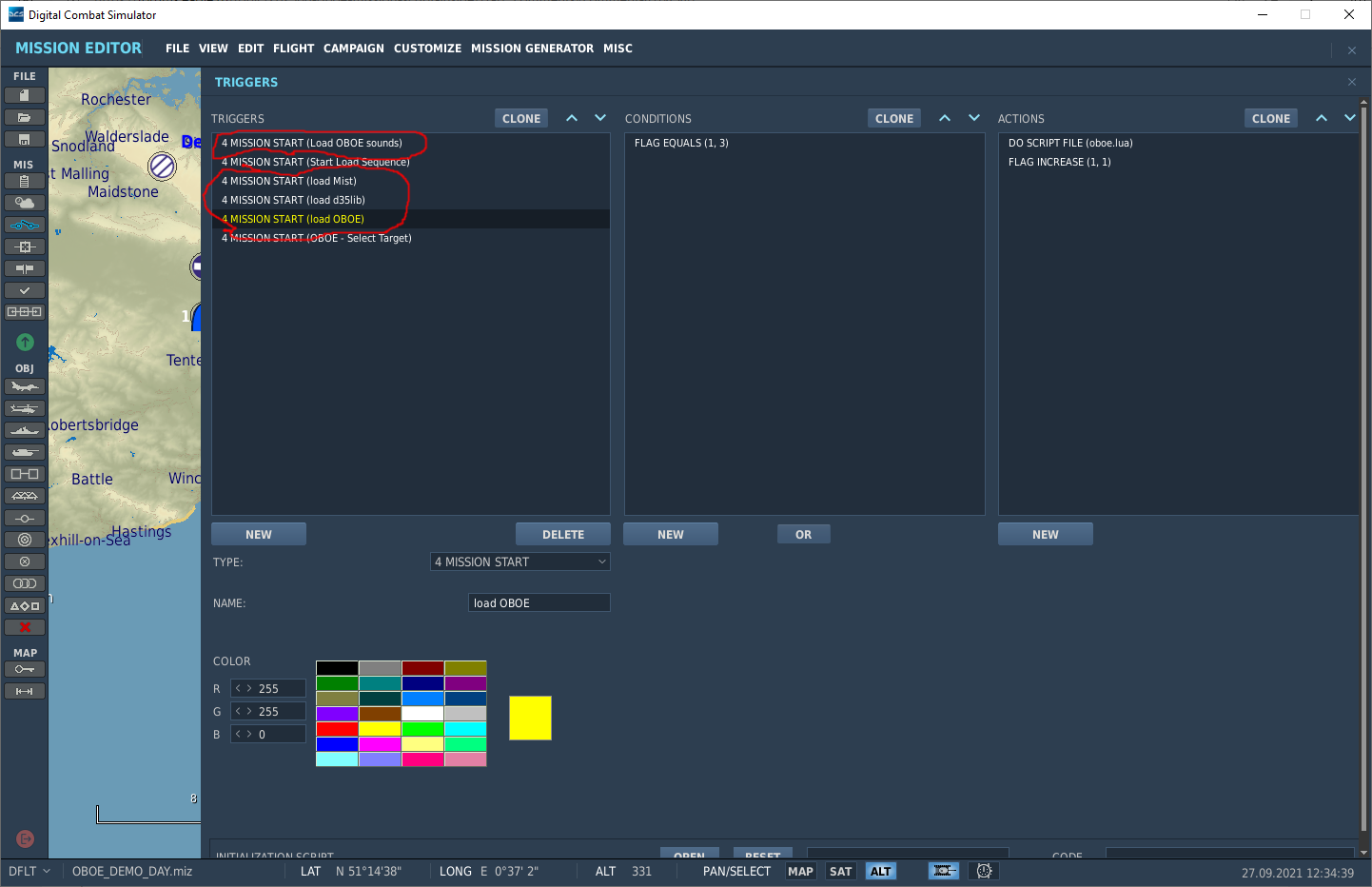The width and height of the screenshot is (1372, 887).
Task: Pick the magenta color swatch
Action: pos(380,744)
